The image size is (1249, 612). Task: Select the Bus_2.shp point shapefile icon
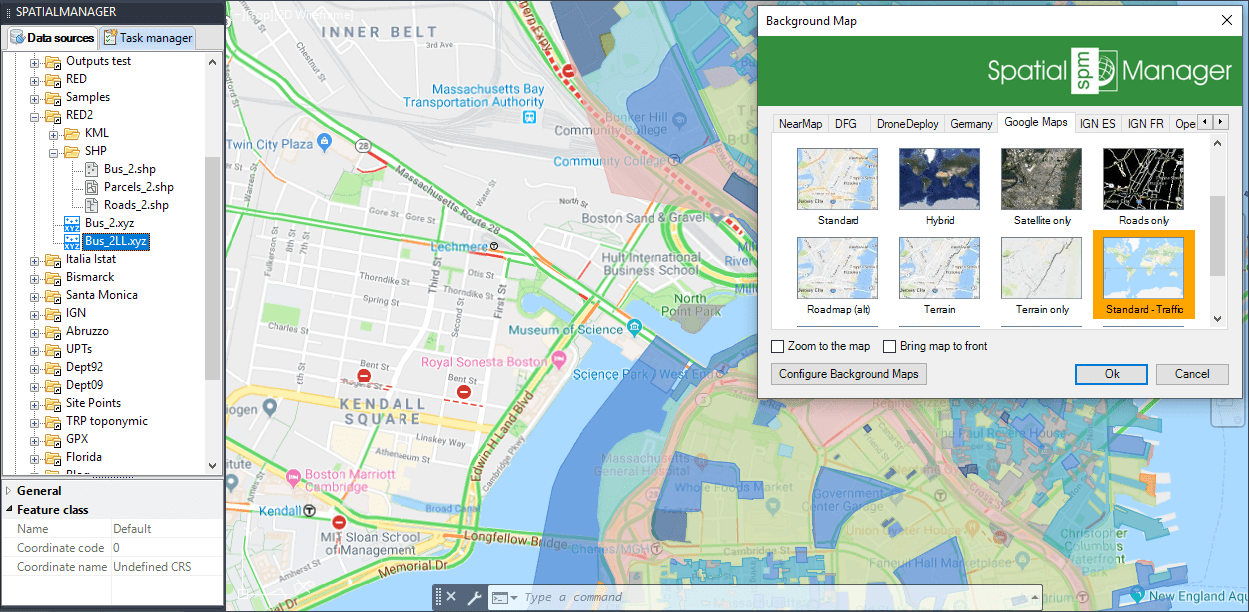(91, 169)
